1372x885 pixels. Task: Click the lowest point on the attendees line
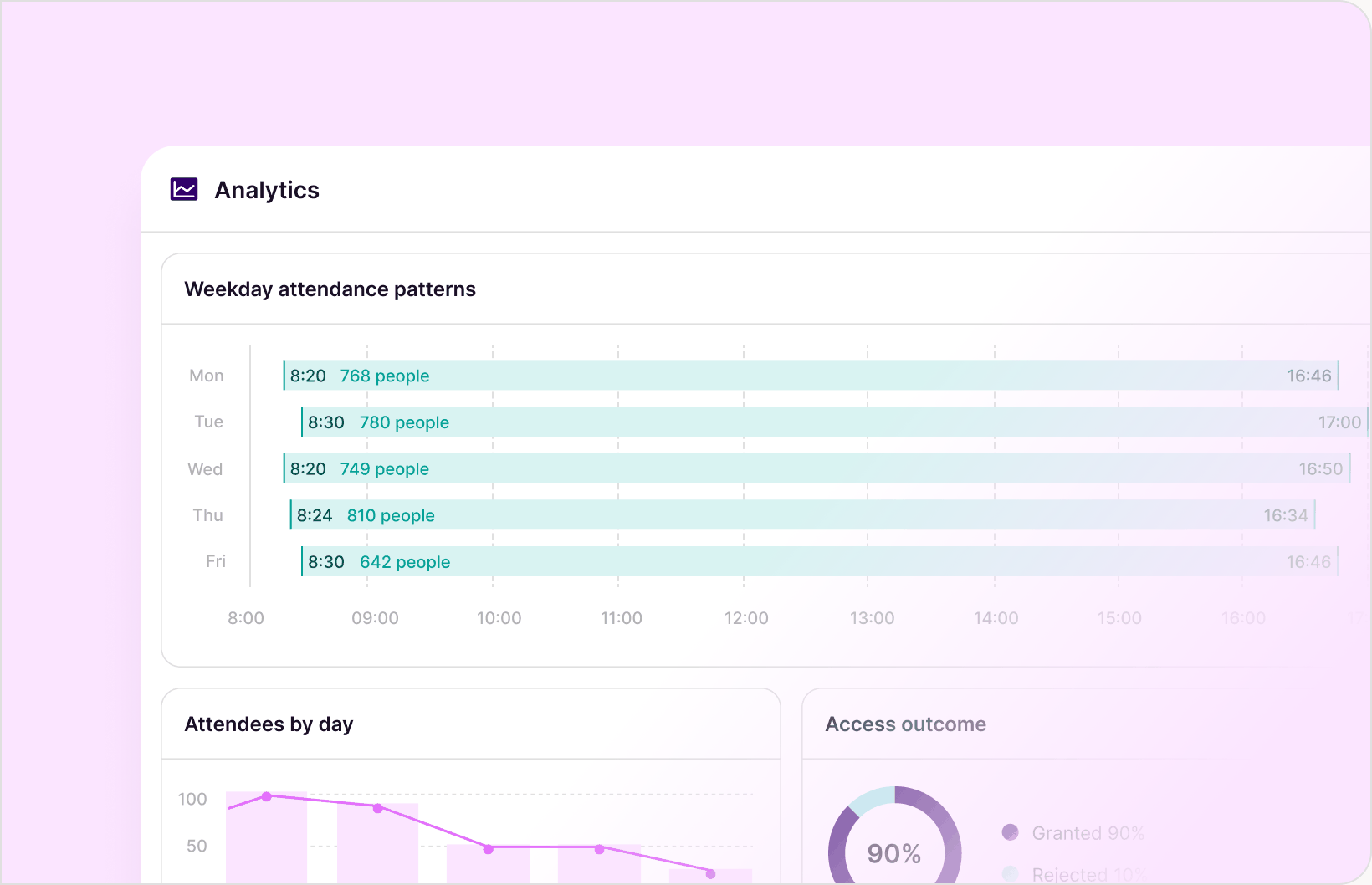point(710,874)
